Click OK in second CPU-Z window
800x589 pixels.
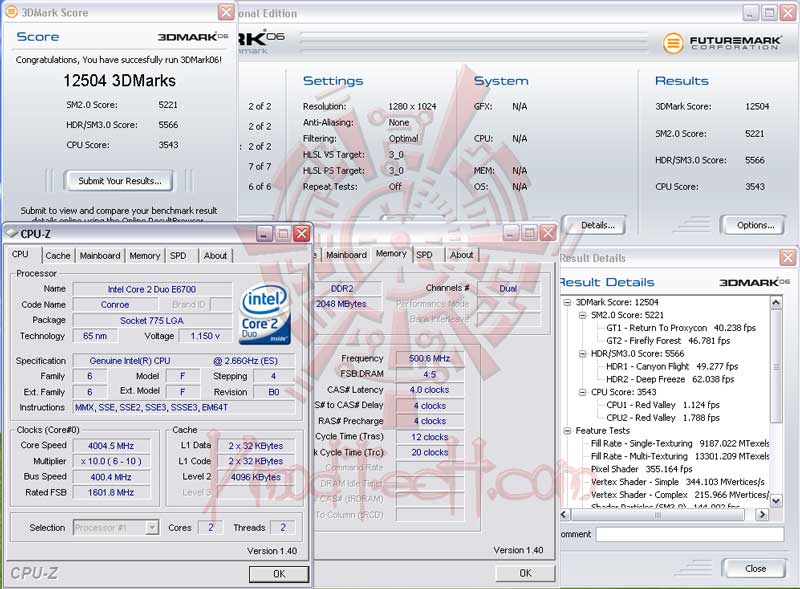click(x=526, y=573)
